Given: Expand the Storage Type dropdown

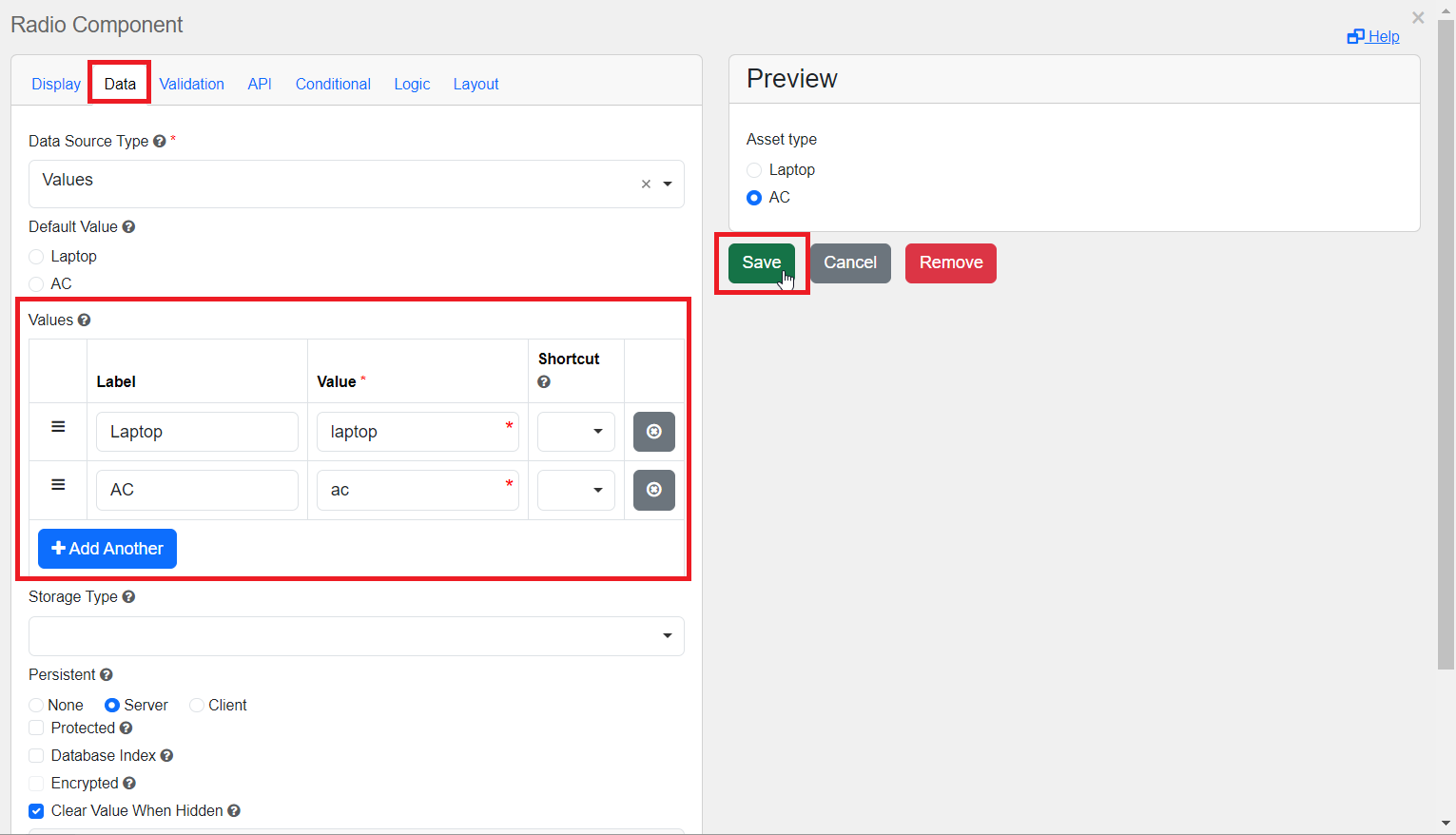Looking at the screenshot, I should click(x=357, y=636).
